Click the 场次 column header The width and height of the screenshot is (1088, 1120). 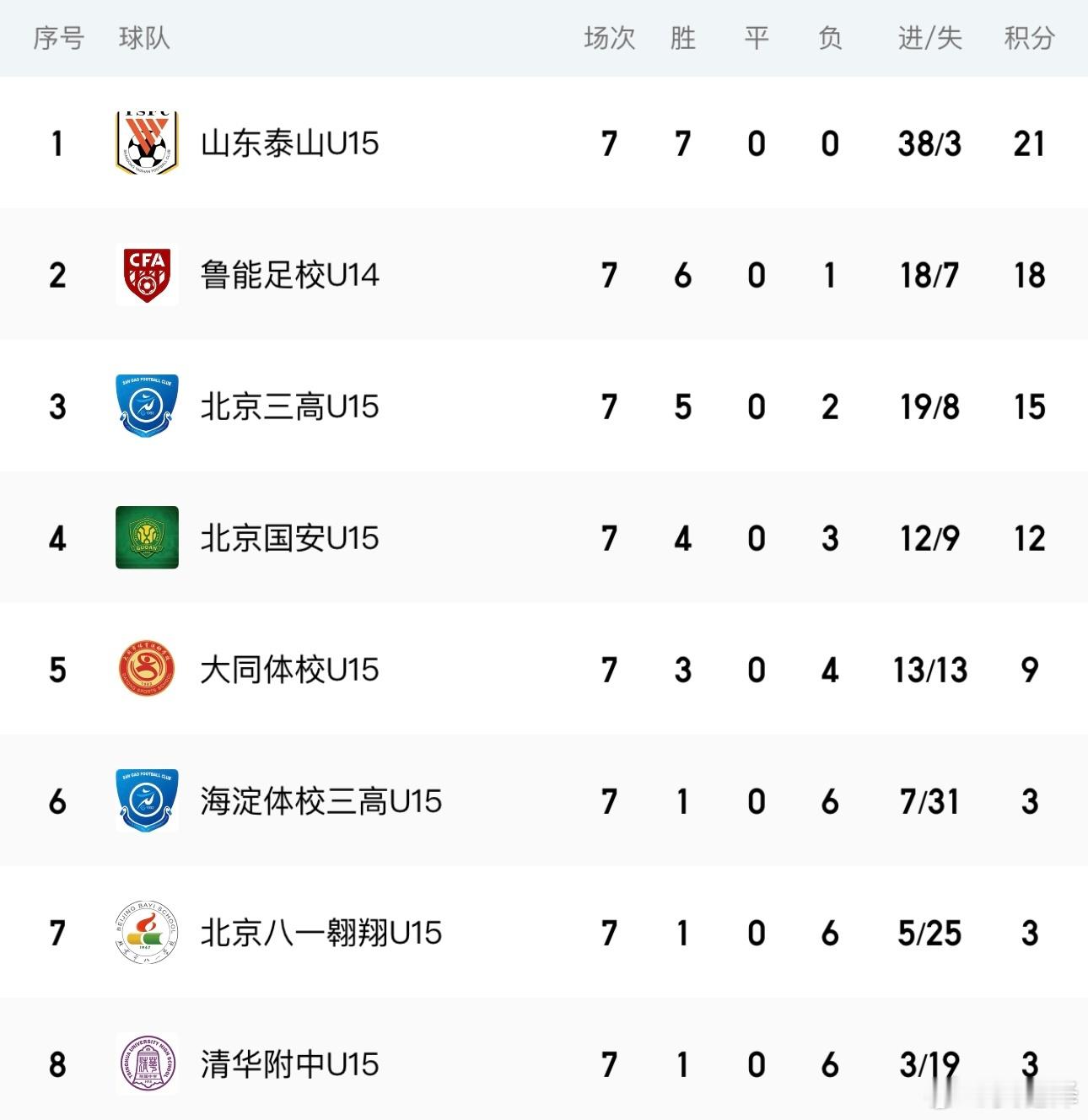point(609,38)
